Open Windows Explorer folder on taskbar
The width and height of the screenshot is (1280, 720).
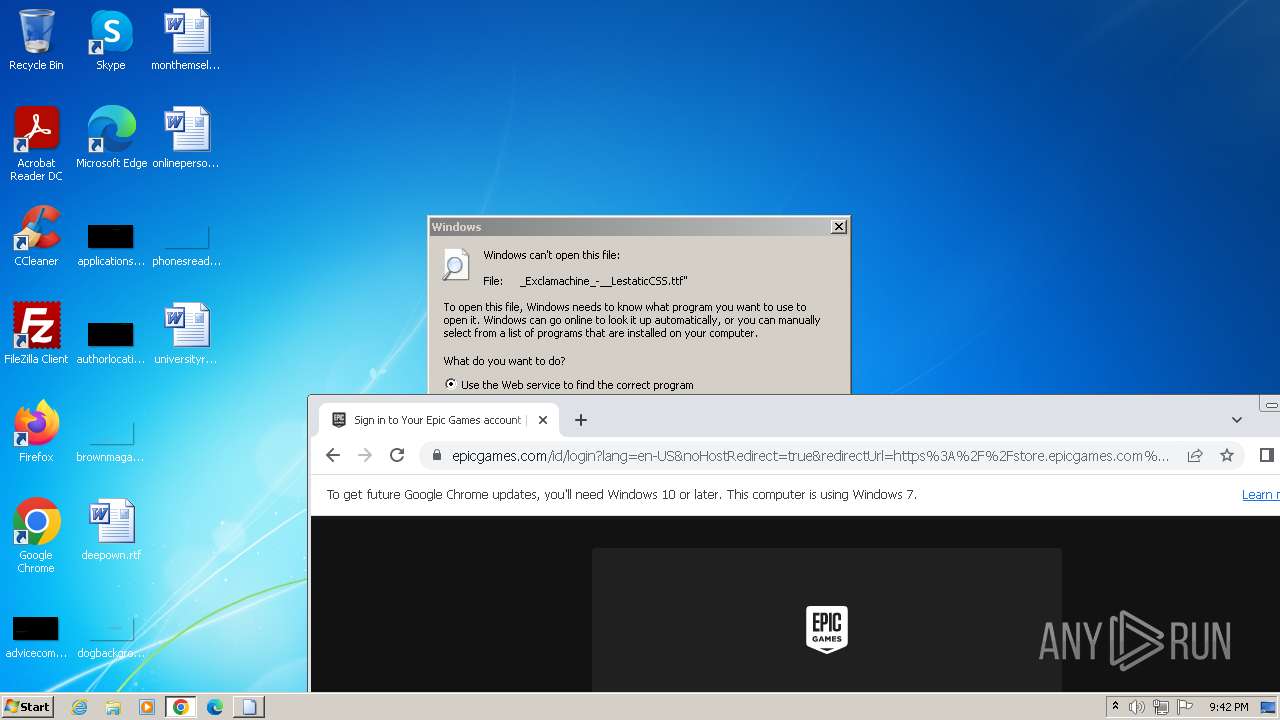click(113, 707)
